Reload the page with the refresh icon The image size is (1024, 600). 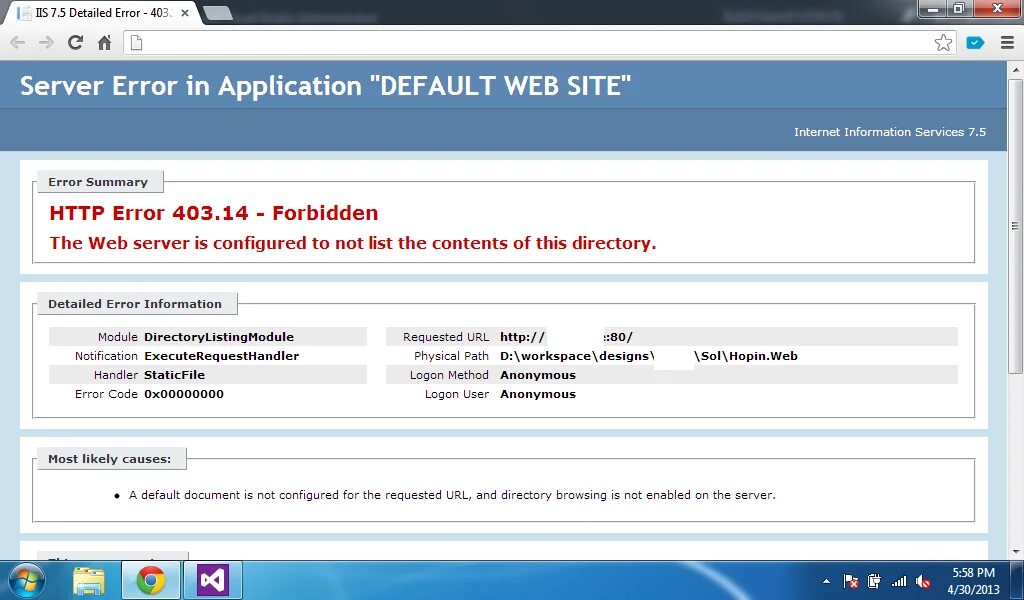click(76, 43)
